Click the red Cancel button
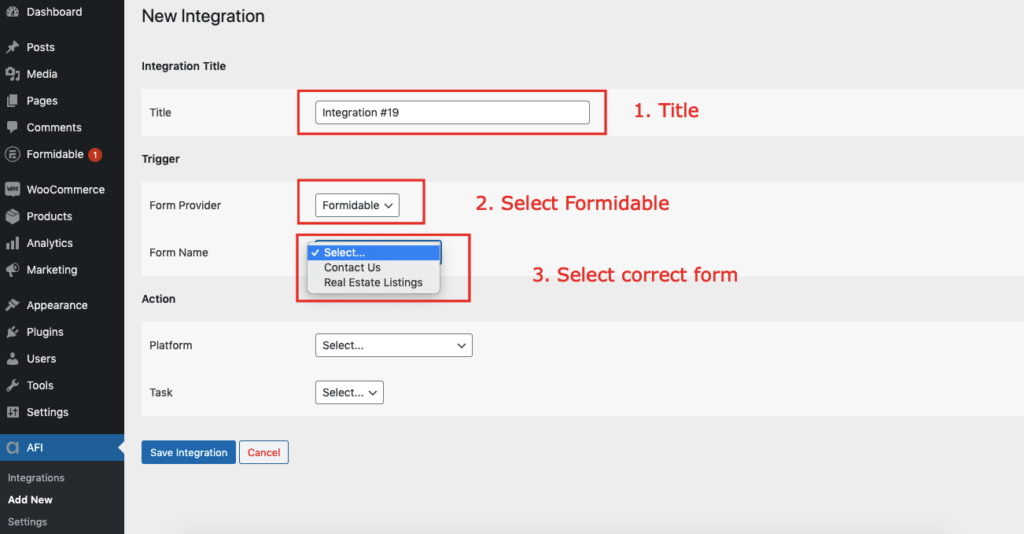 point(264,452)
